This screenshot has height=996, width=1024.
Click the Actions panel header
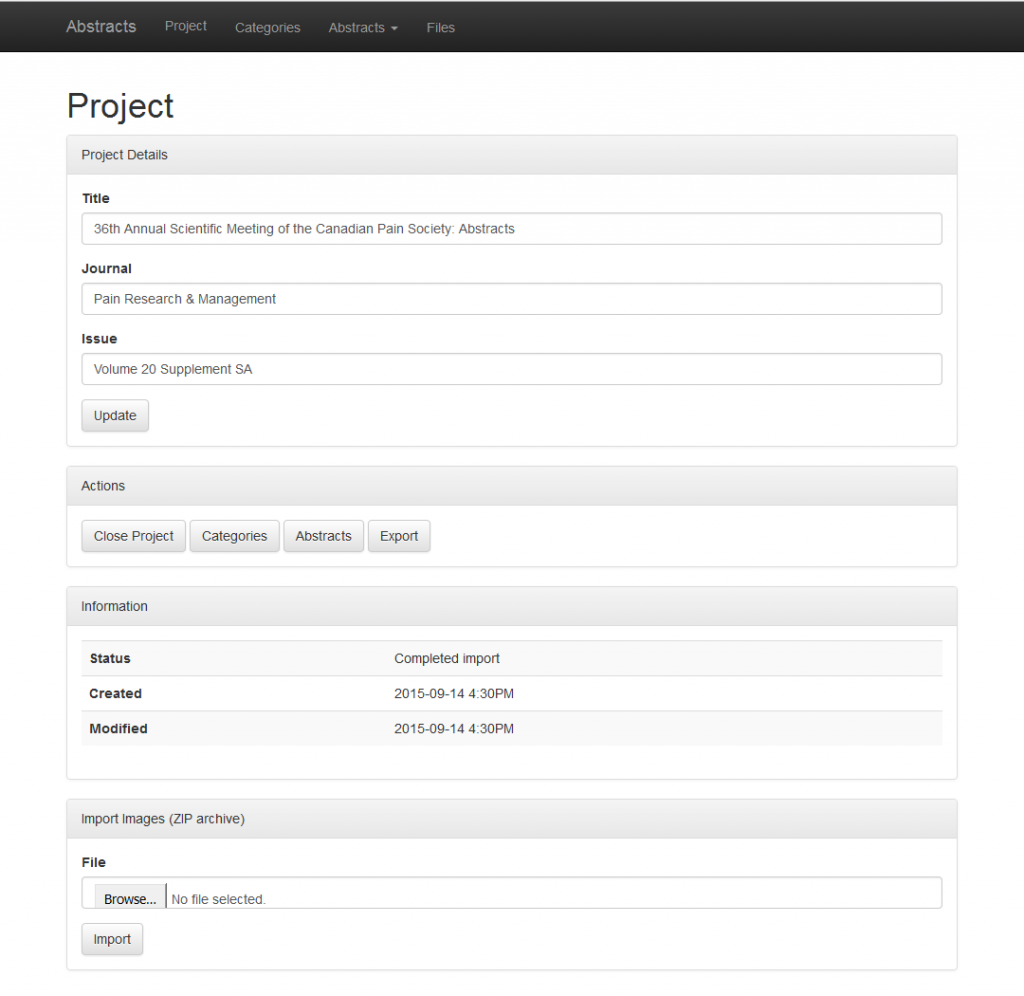[103, 486]
